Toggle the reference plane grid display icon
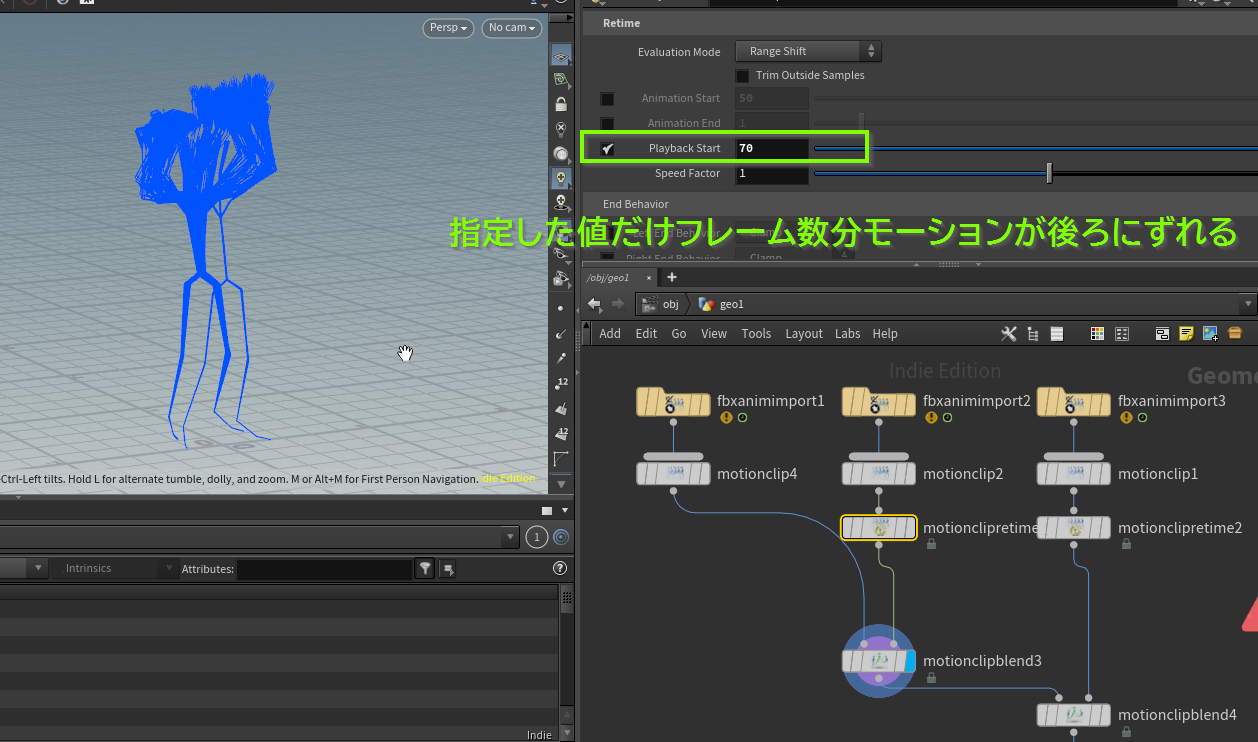 pyautogui.click(x=561, y=55)
